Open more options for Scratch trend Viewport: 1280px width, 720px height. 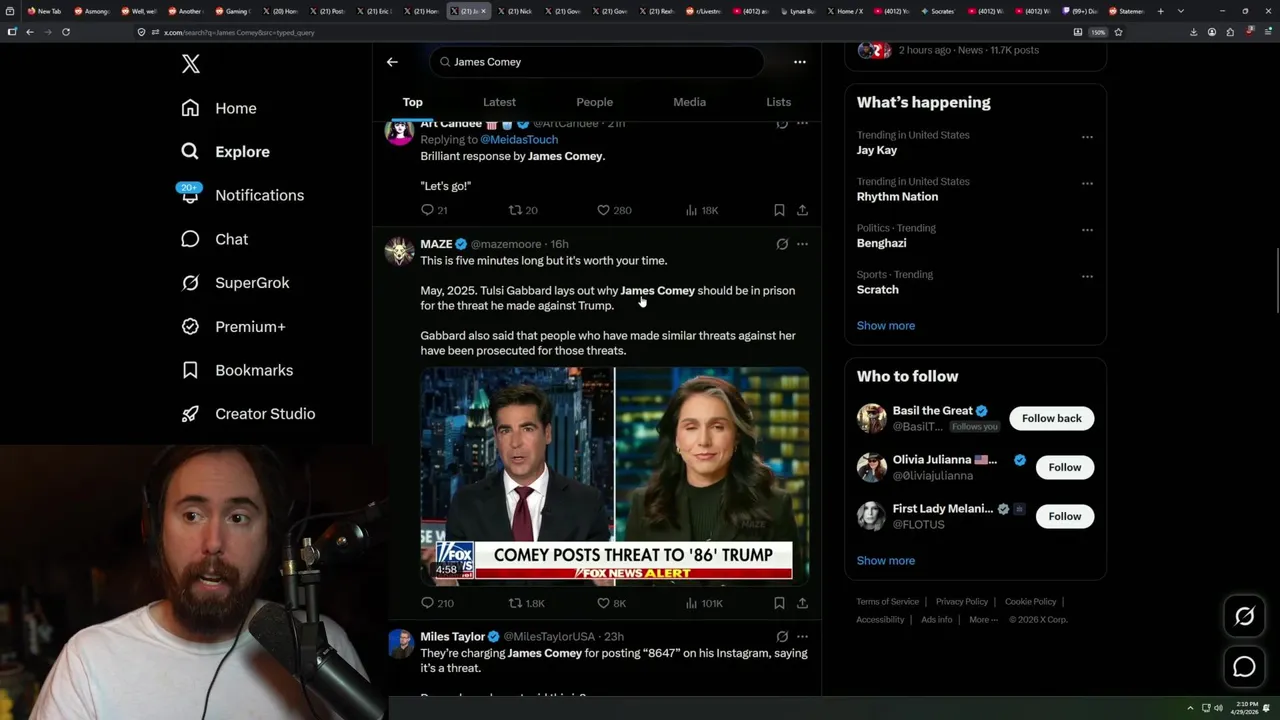[1087, 277]
